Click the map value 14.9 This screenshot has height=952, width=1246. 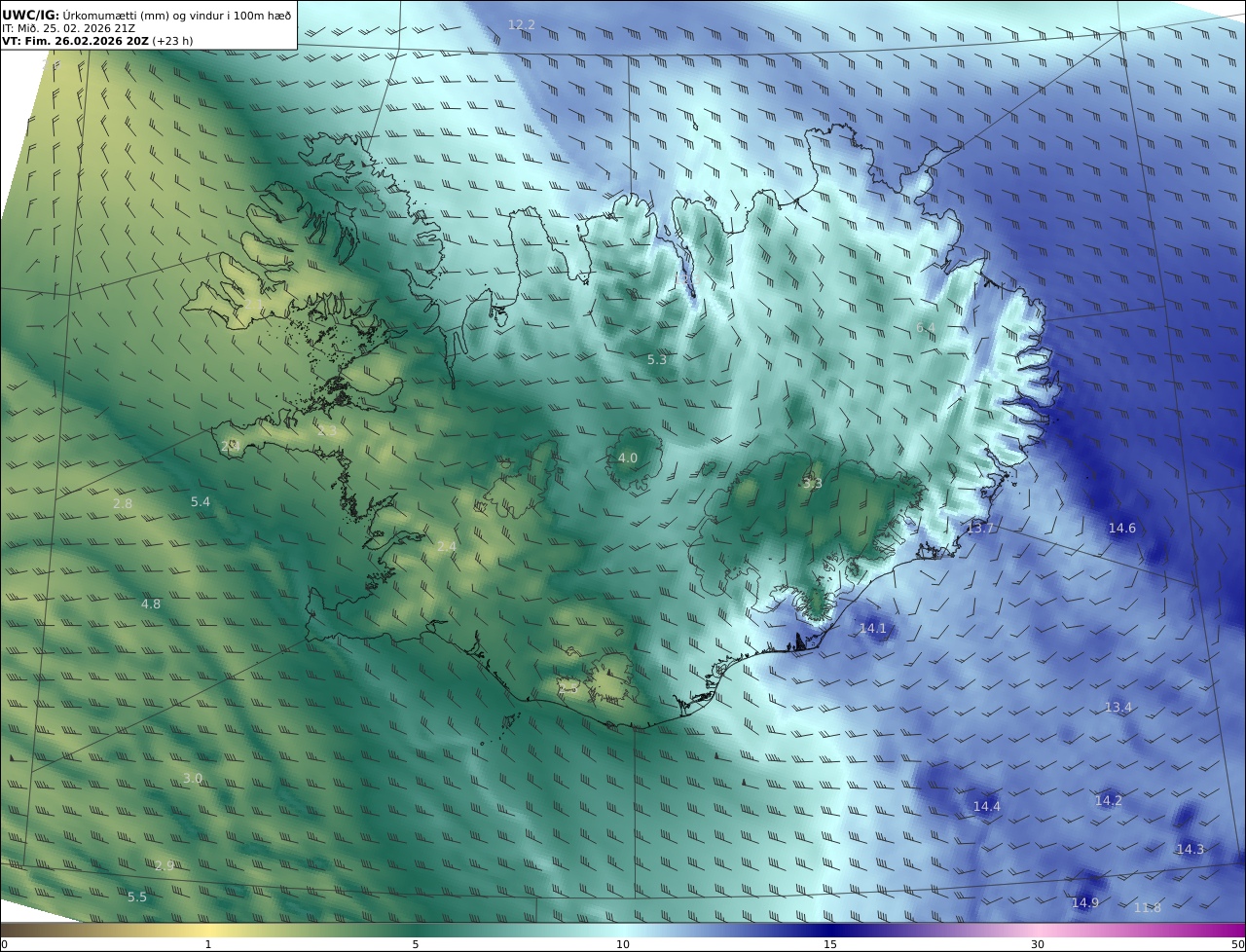1085,903
